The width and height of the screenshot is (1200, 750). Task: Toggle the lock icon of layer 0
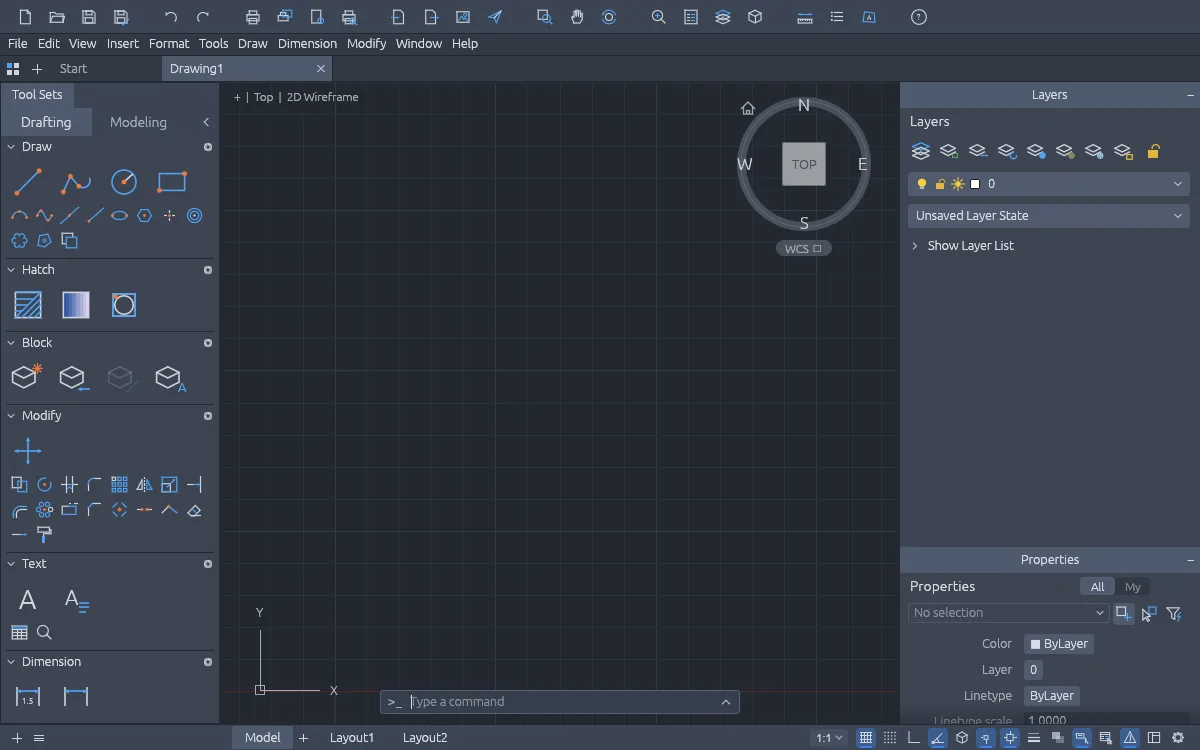pos(940,184)
